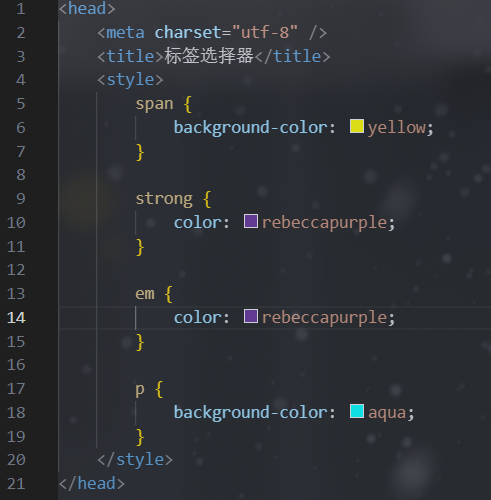The height and width of the screenshot is (500, 491).
Task: Select line number 4 in the gutter
Action: [21, 80]
